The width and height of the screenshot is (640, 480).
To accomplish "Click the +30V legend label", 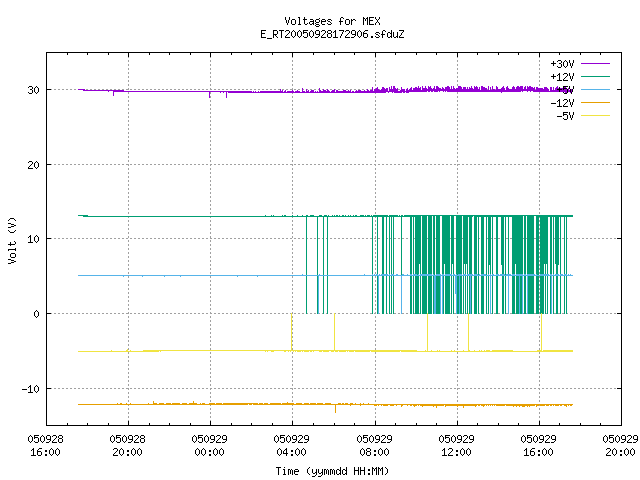I will [x=562, y=64].
